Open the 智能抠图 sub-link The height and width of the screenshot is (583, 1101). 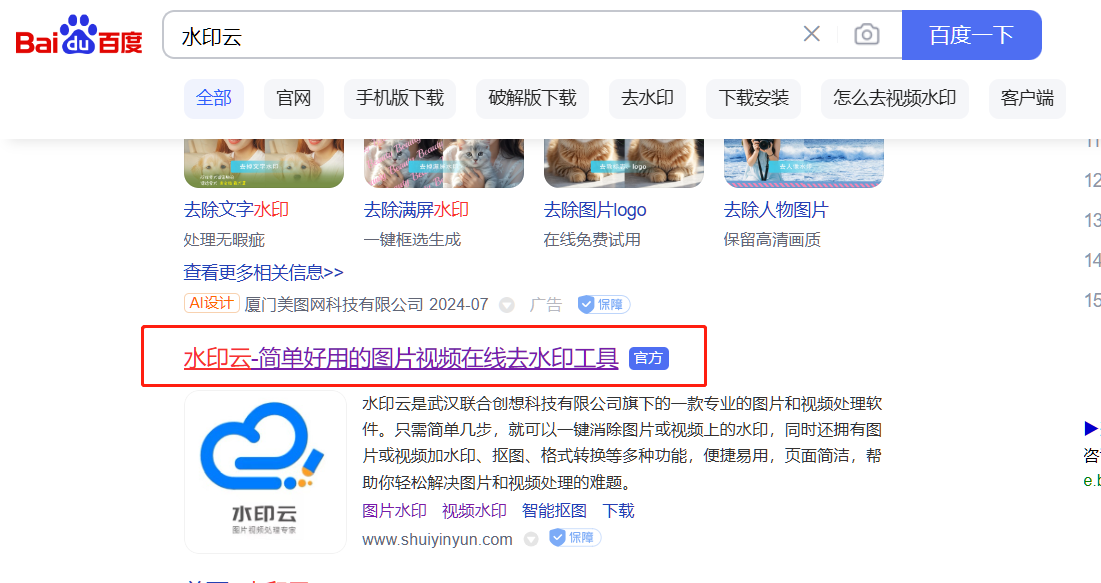[554, 511]
